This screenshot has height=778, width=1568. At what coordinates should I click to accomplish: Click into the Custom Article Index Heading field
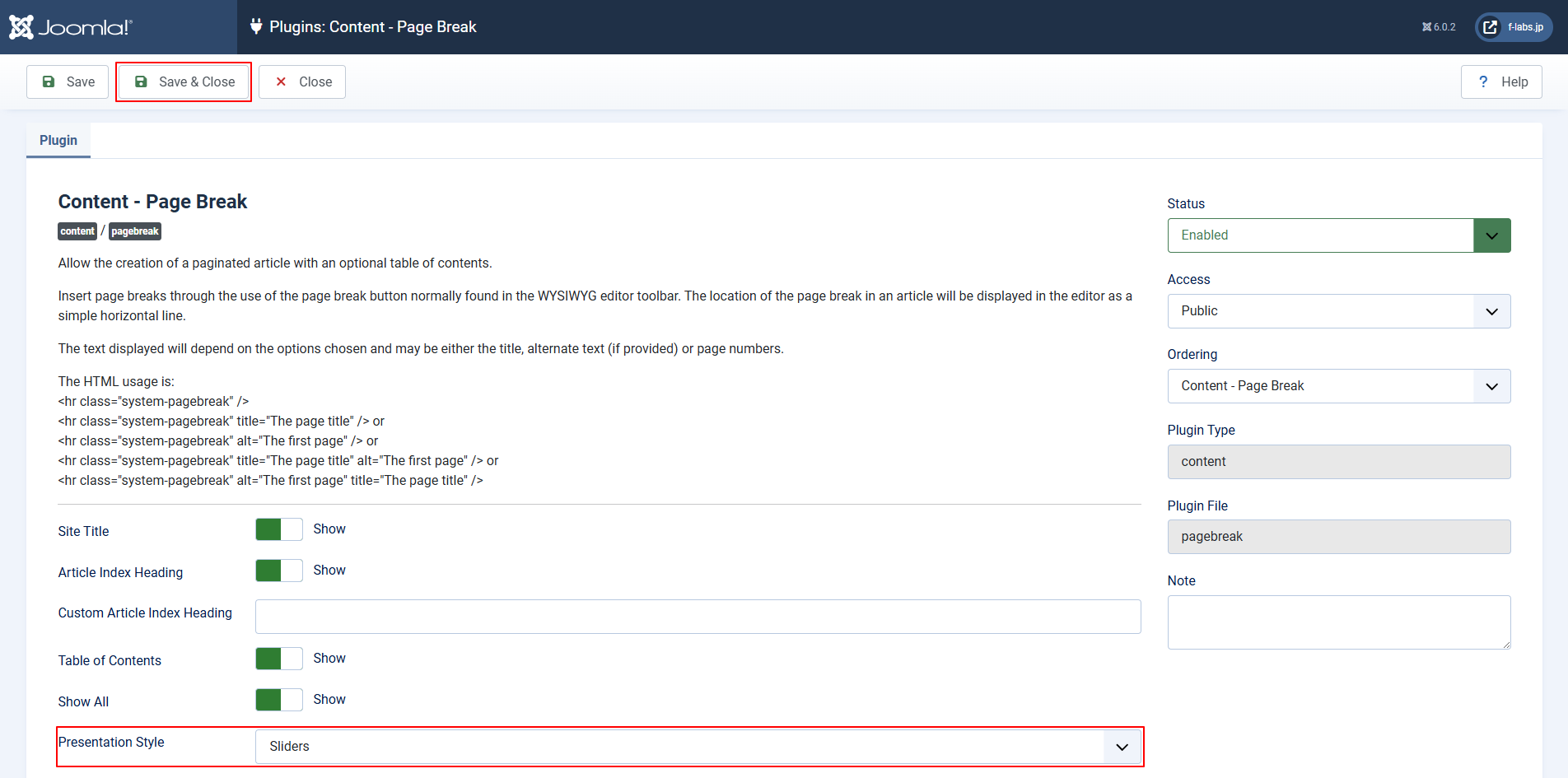click(698, 617)
